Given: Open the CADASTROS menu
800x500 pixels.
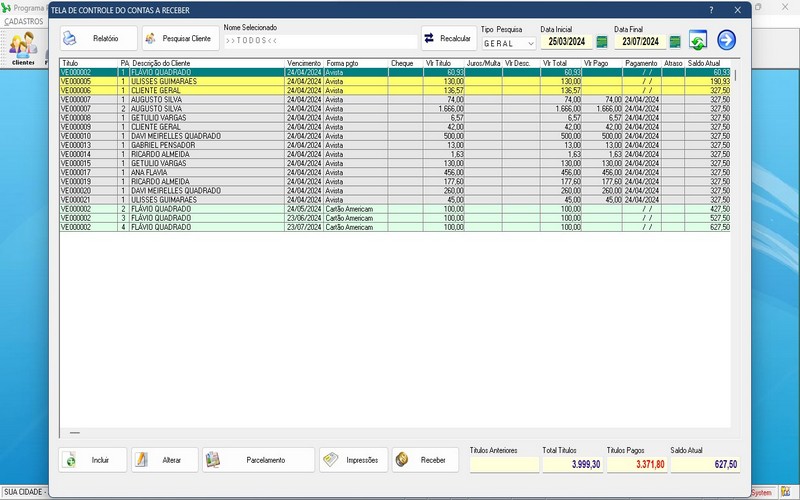Looking at the screenshot, I should click(23, 21).
